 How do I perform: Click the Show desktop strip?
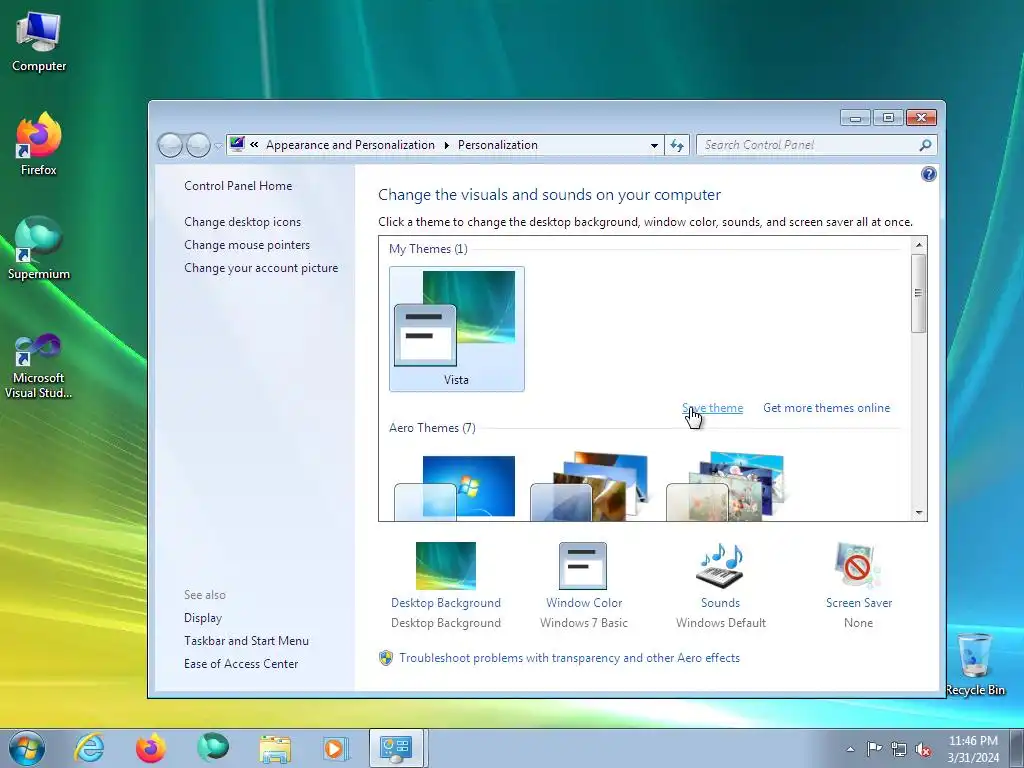coord(1017,749)
